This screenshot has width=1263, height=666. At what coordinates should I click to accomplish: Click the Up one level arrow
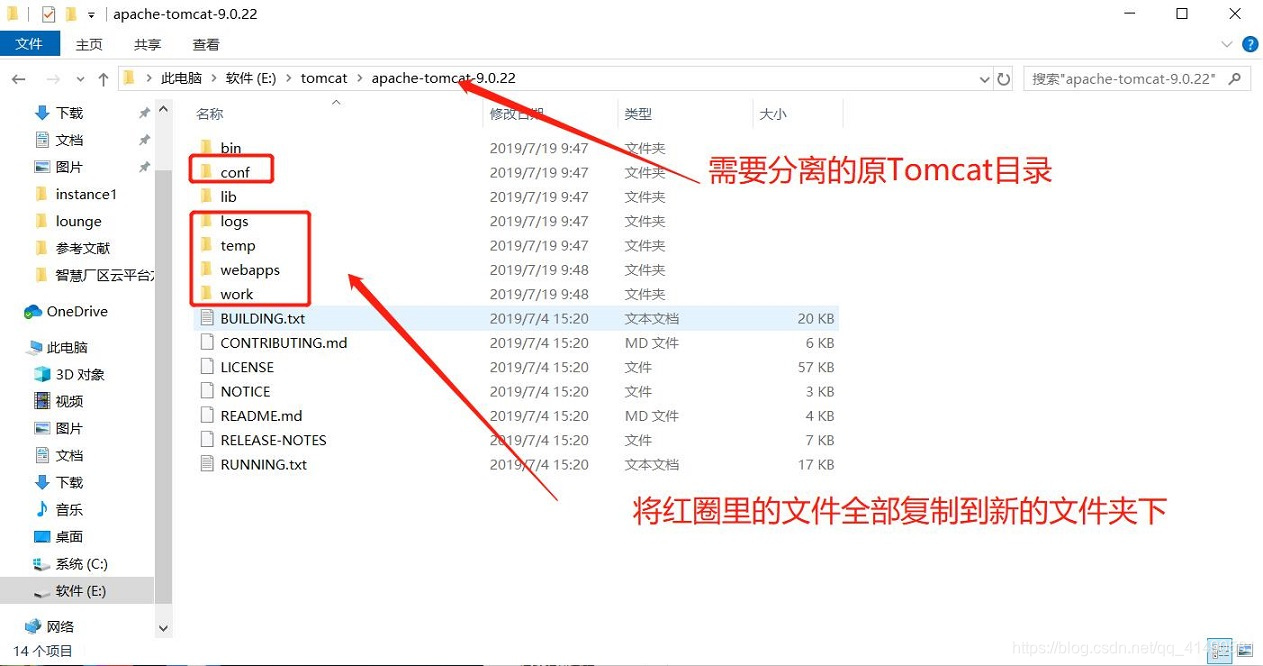click(x=103, y=79)
